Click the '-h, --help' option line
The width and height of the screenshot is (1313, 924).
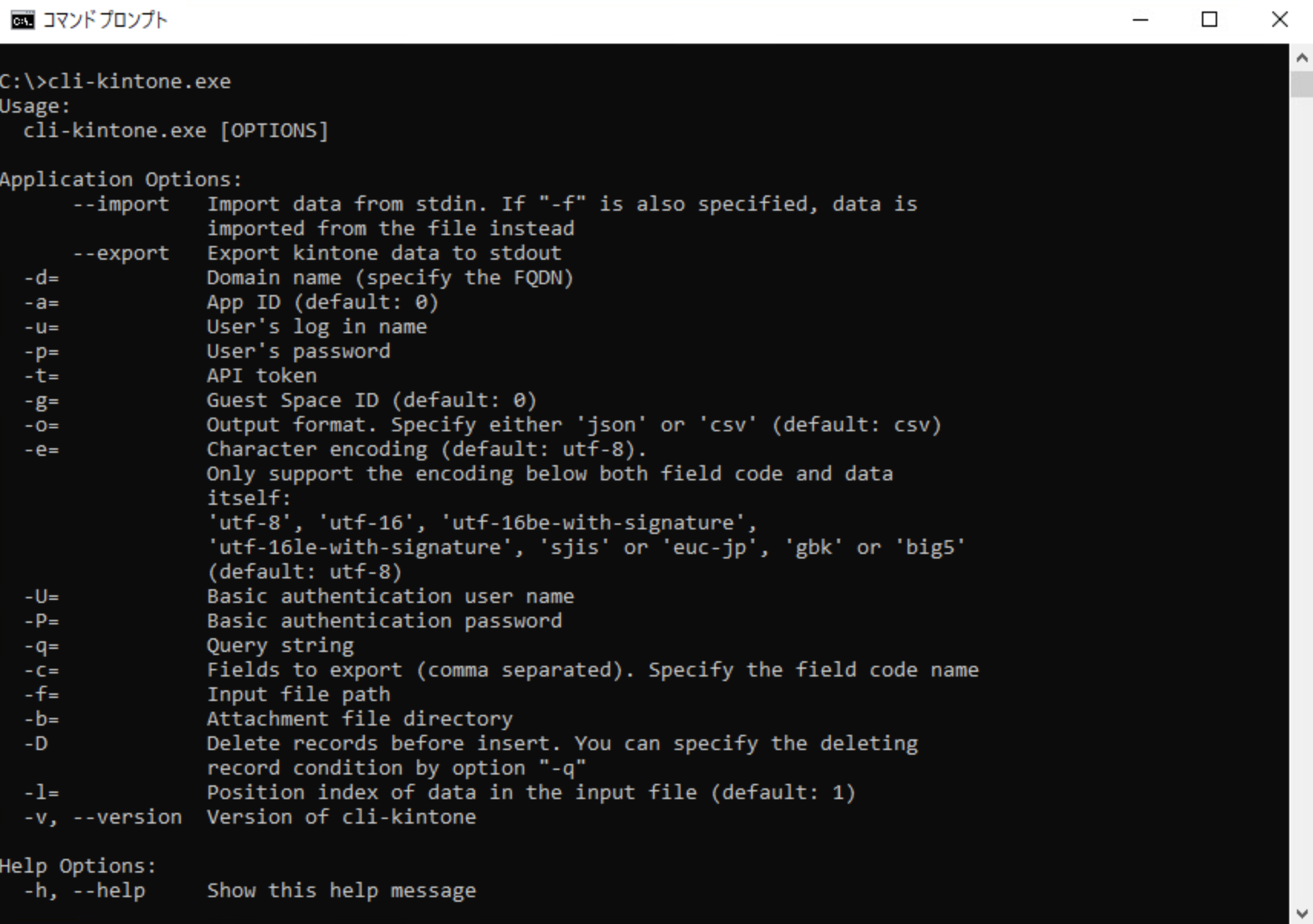[250, 890]
